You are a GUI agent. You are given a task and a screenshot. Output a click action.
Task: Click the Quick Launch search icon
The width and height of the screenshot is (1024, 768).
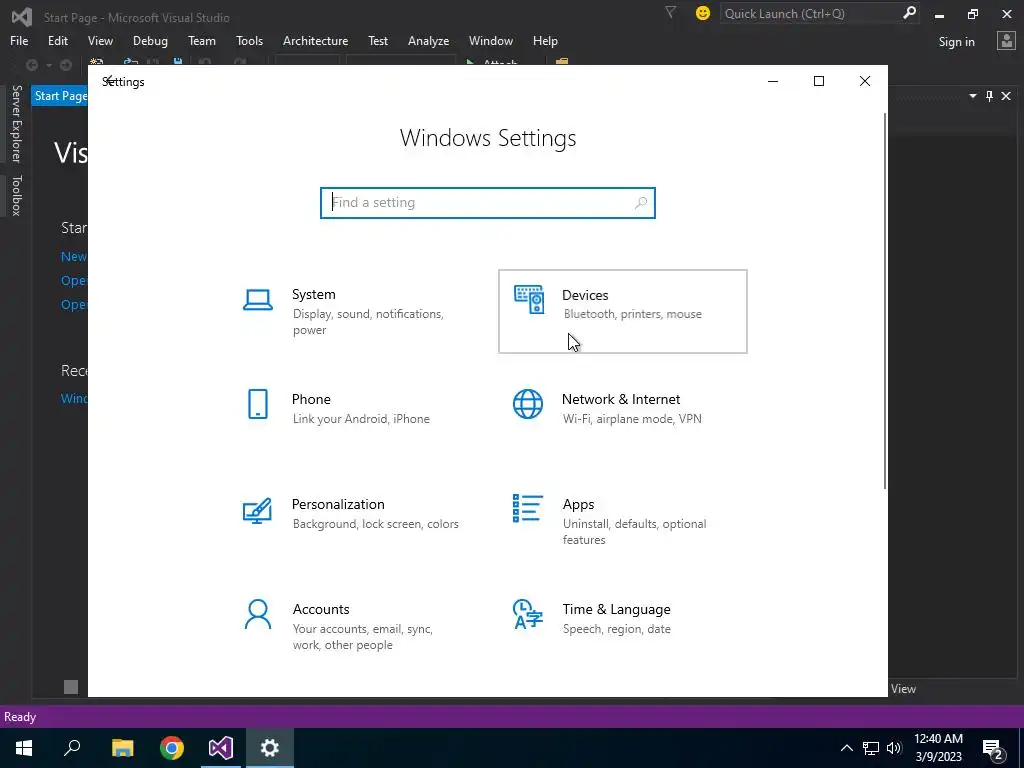pyautogui.click(x=909, y=13)
